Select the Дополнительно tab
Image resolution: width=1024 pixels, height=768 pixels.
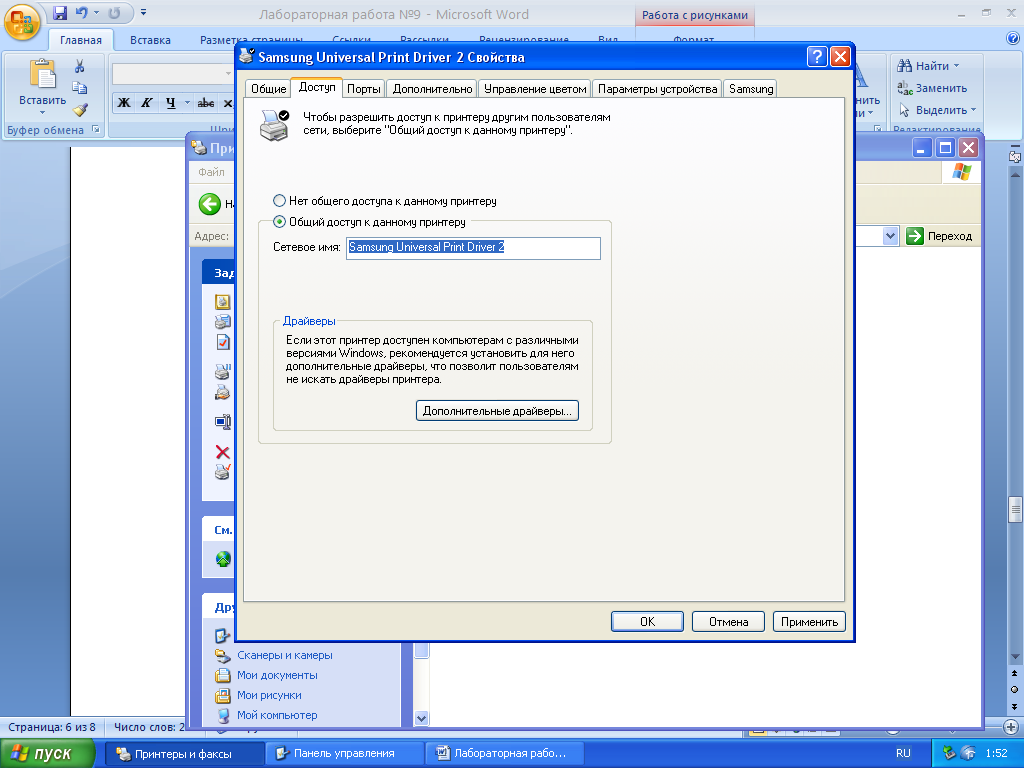432,89
